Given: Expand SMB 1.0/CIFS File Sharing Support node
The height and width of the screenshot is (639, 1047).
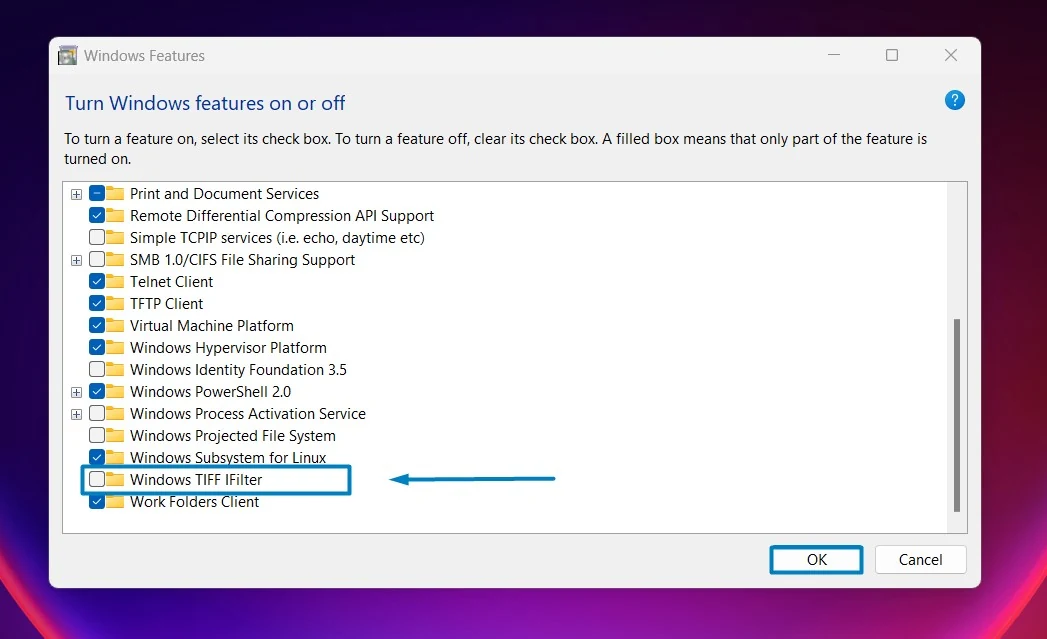Looking at the screenshot, I should 76,260.
